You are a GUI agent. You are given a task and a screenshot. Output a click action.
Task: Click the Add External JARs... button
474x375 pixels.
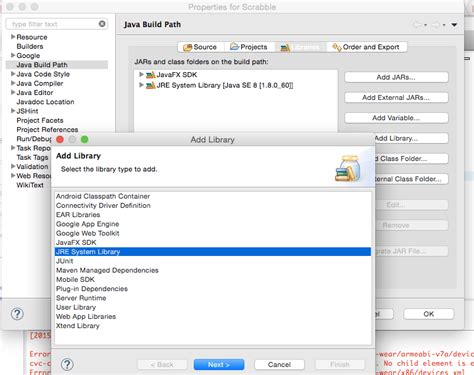tap(396, 98)
